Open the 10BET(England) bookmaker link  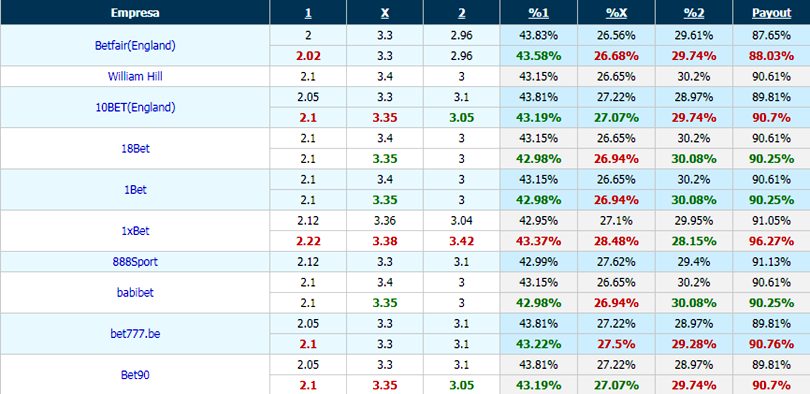[x=135, y=107]
